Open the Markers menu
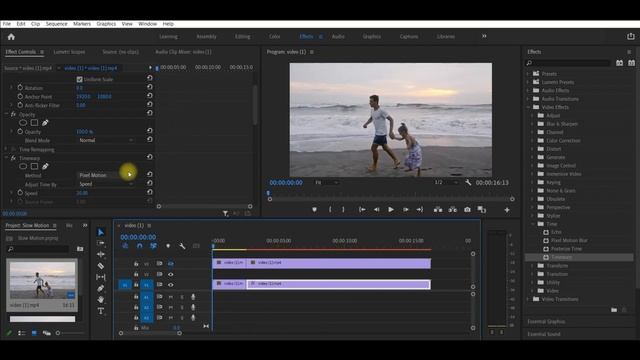Screen dimensions: 640x360 pos(82,24)
